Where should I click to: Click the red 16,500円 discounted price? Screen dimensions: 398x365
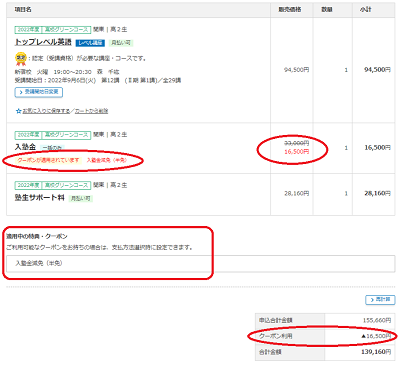[x=297, y=152]
